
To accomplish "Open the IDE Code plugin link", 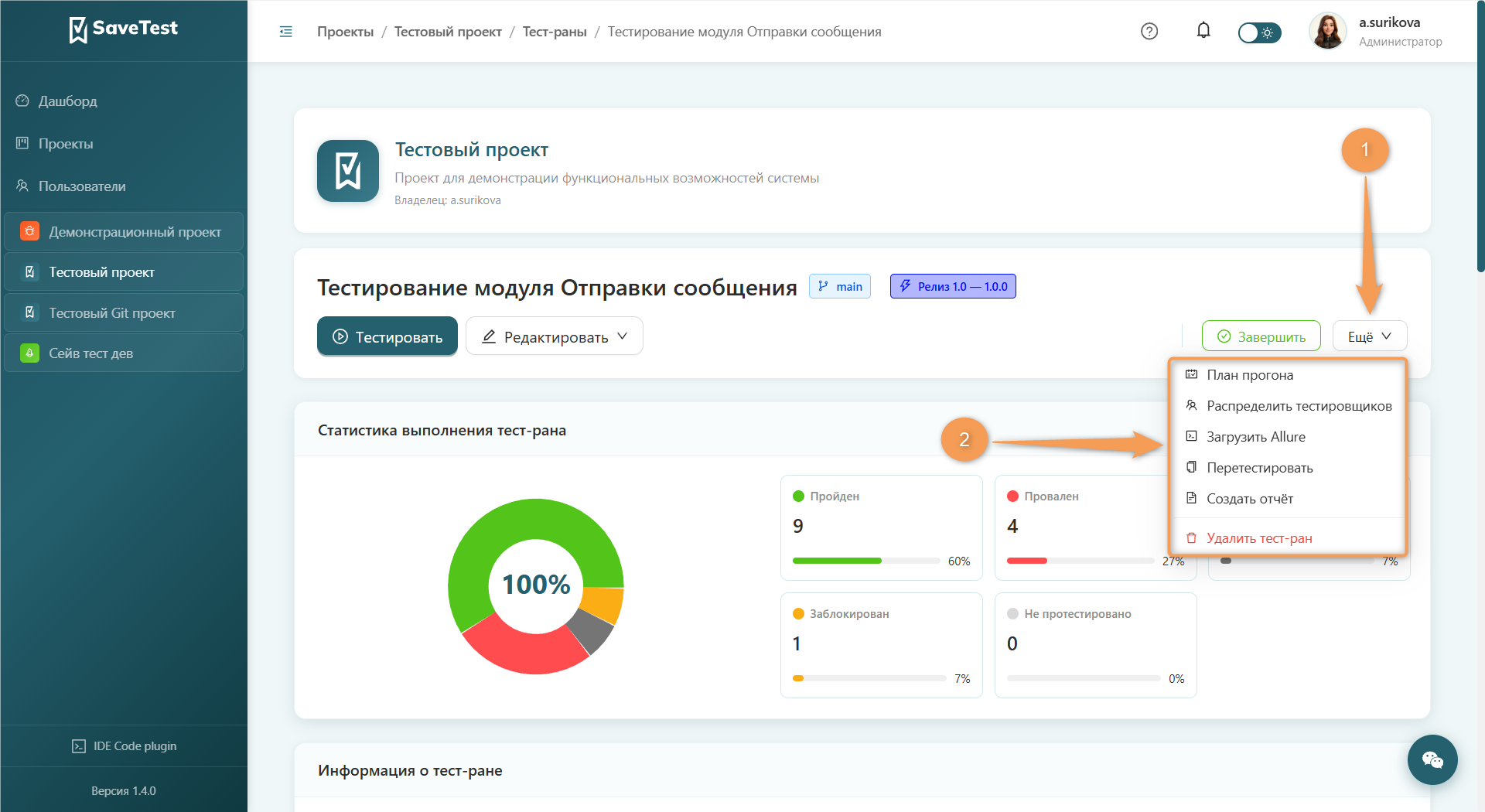I will [124, 746].
